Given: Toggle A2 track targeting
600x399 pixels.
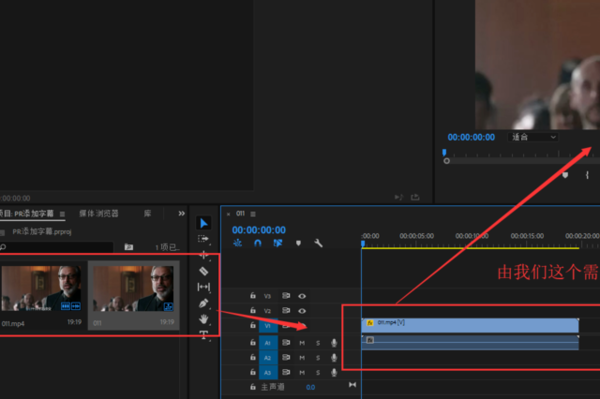Looking at the screenshot, I should tap(268, 358).
